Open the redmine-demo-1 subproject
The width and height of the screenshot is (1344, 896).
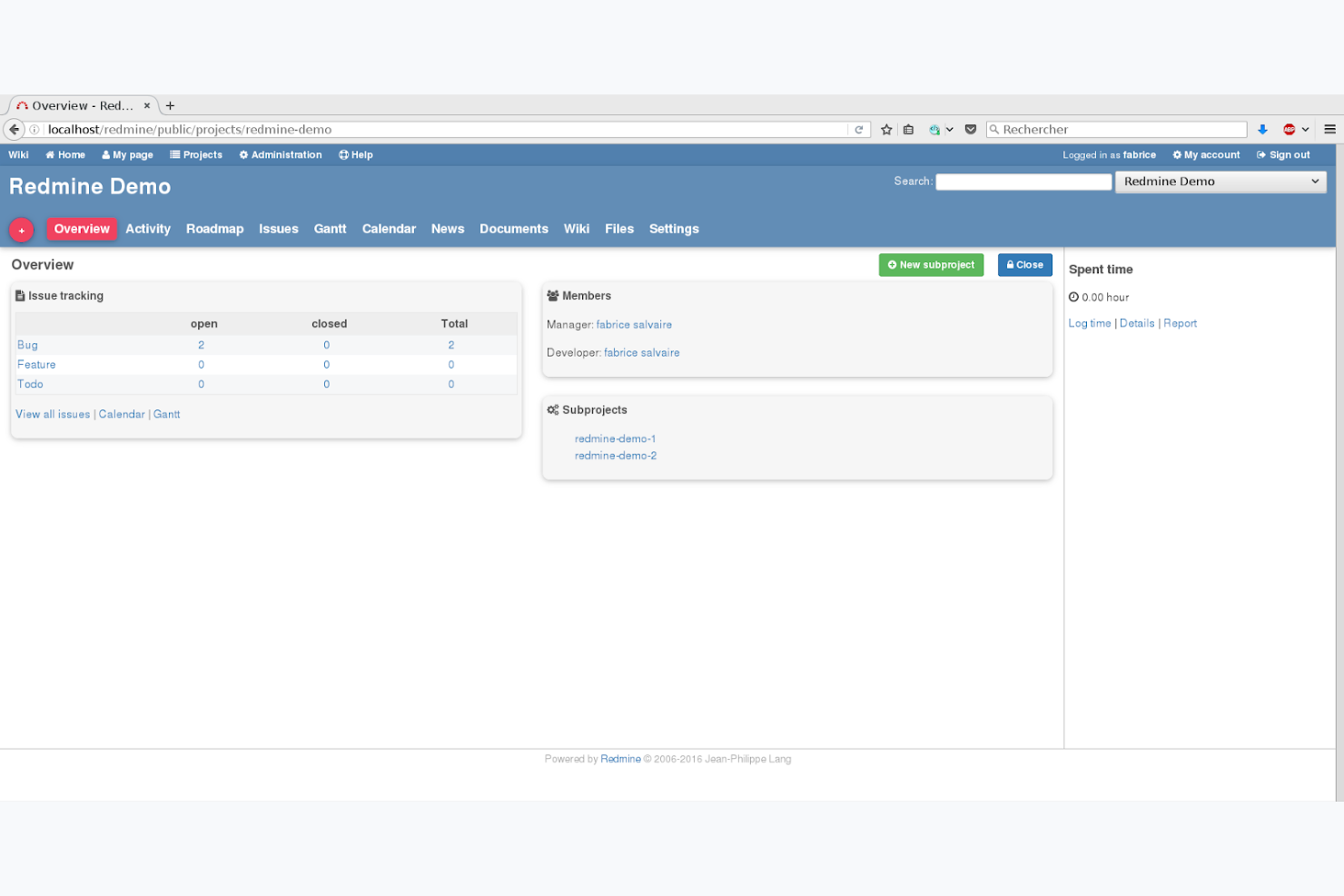point(615,438)
